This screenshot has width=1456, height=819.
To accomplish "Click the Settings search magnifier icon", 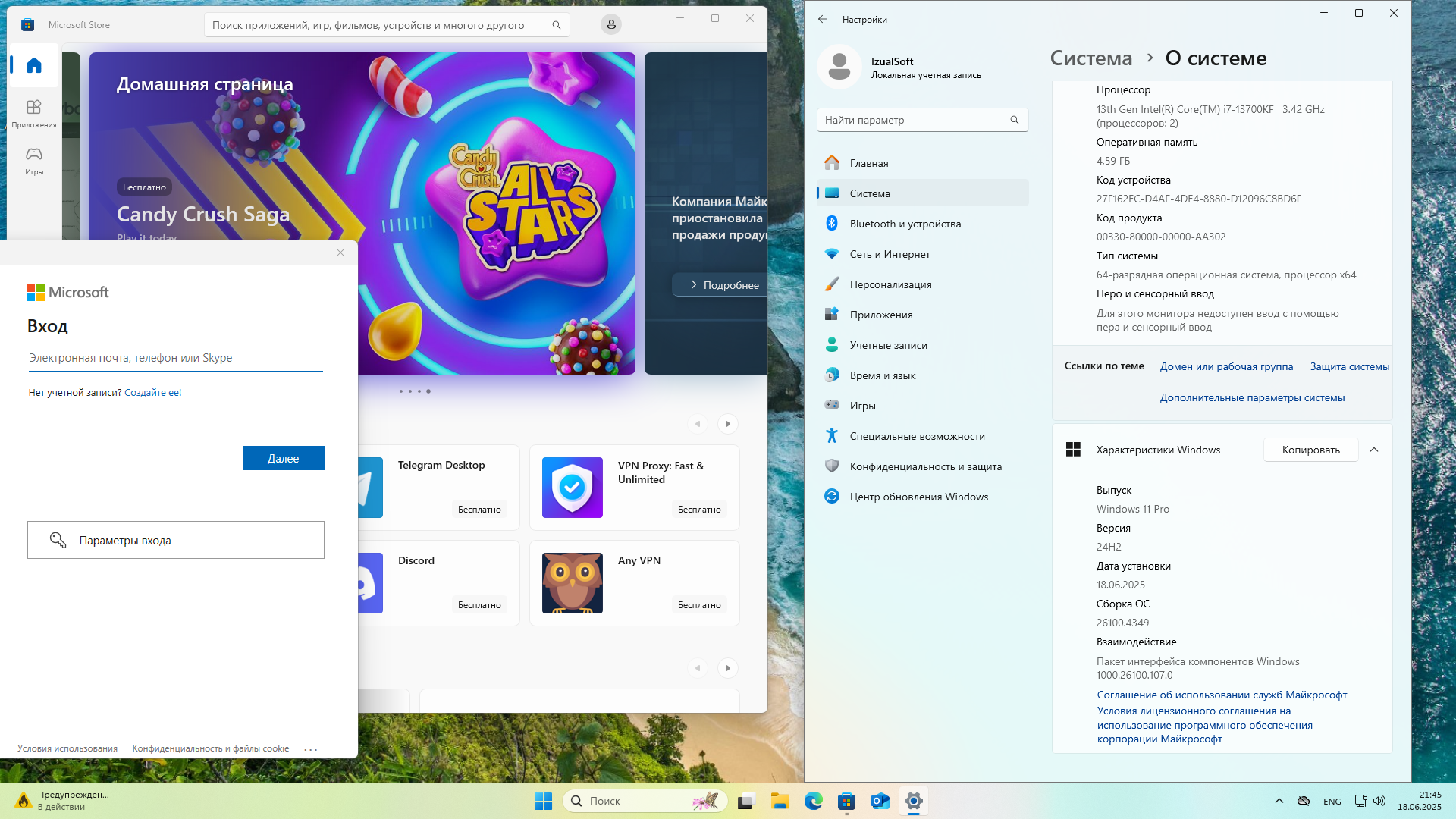I will coord(1015,120).
